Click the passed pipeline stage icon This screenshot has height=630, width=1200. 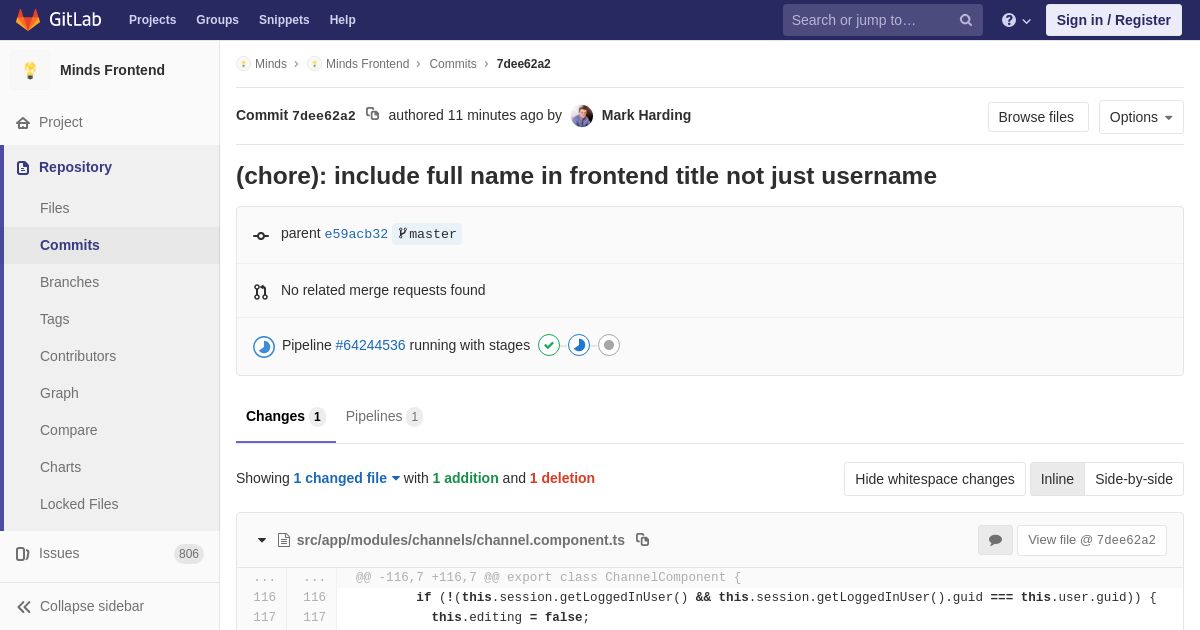click(x=549, y=345)
